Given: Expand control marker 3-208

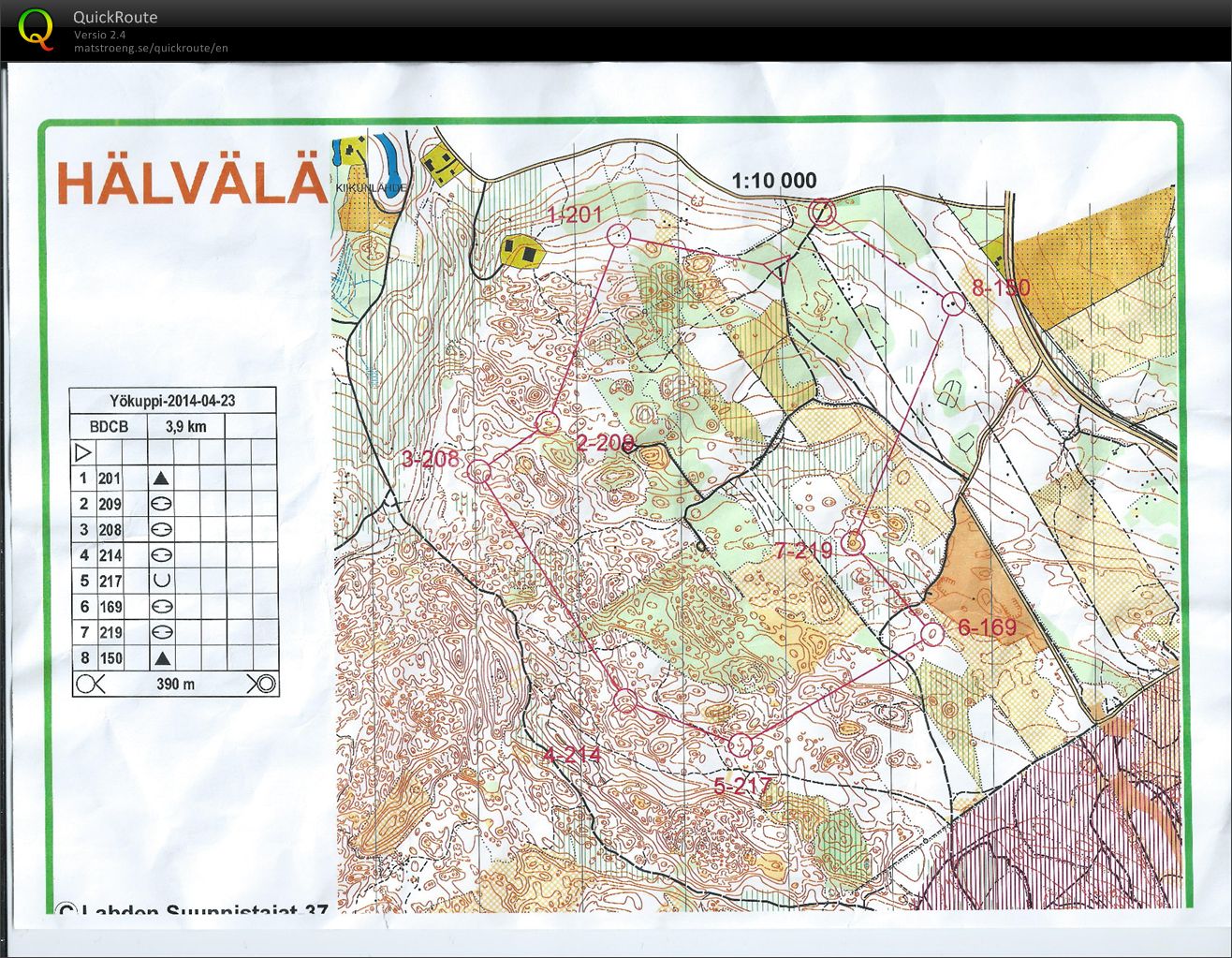Looking at the screenshot, I should [478, 471].
